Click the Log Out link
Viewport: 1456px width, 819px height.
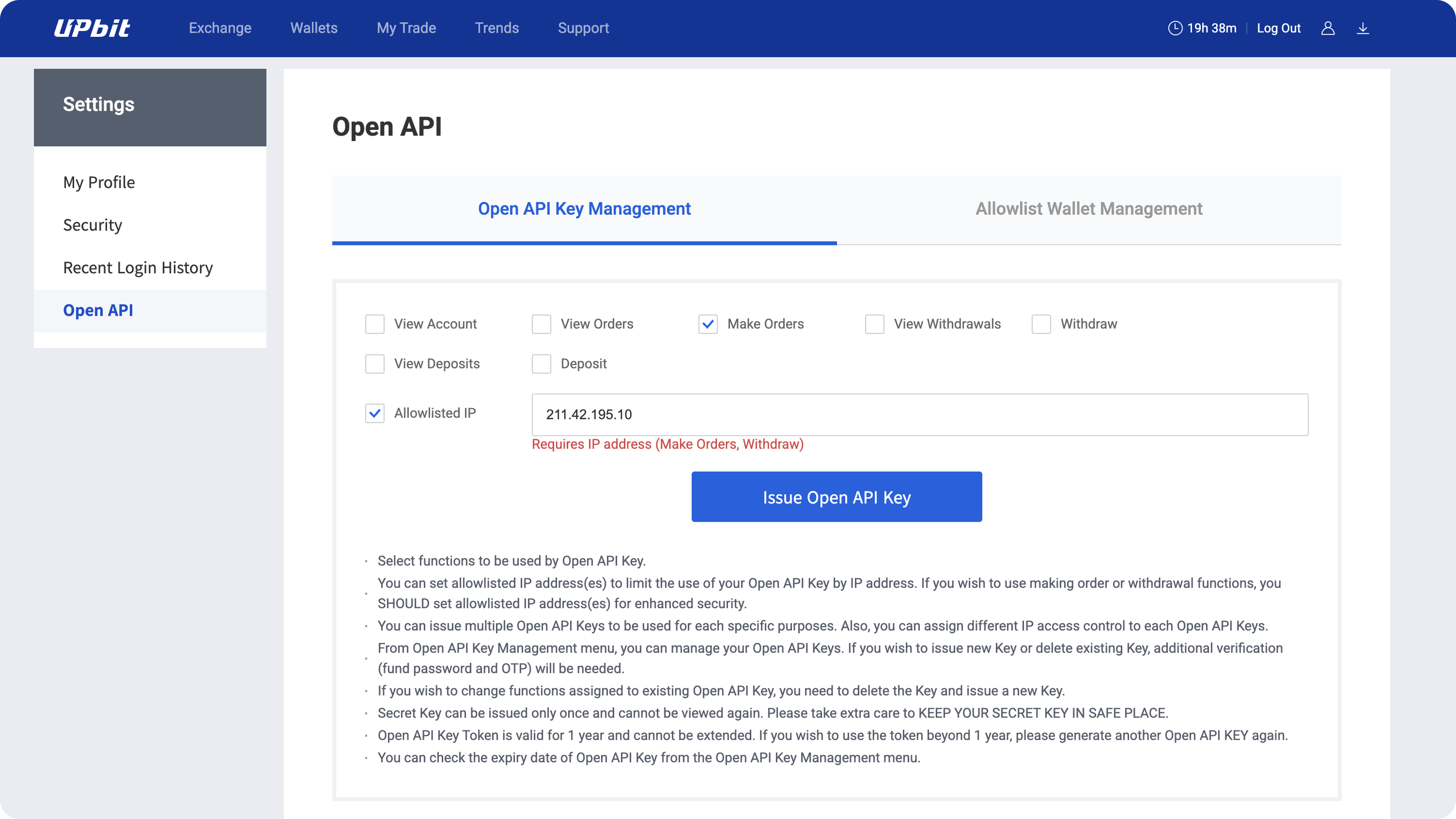(1279, 28)
